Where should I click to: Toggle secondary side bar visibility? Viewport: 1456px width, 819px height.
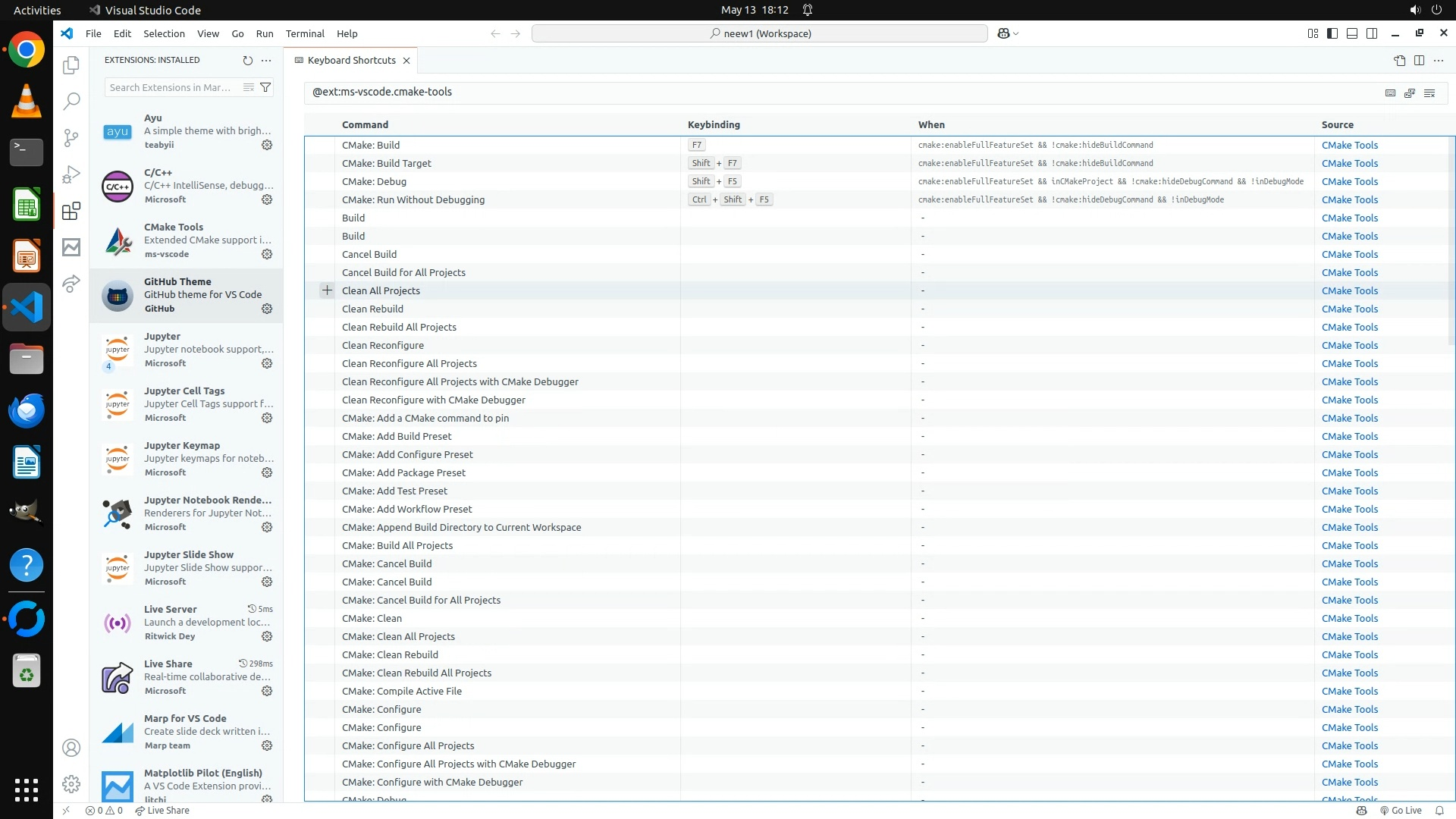(x=1372, y=33)
